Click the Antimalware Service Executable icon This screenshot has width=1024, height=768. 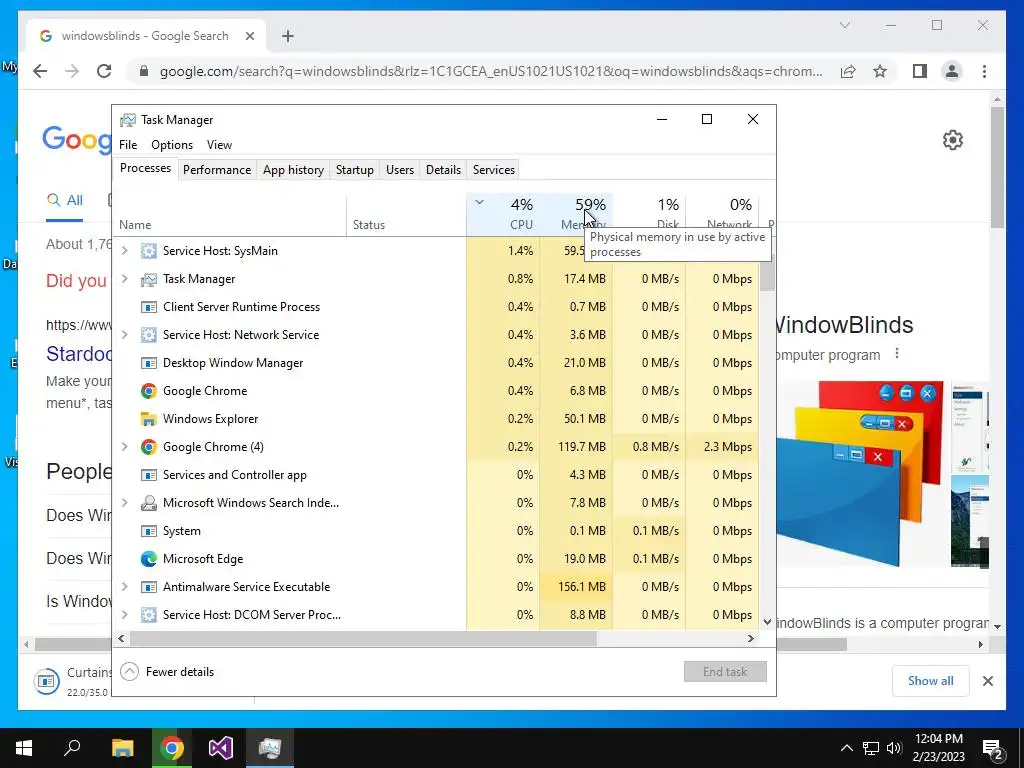[149, 587]
